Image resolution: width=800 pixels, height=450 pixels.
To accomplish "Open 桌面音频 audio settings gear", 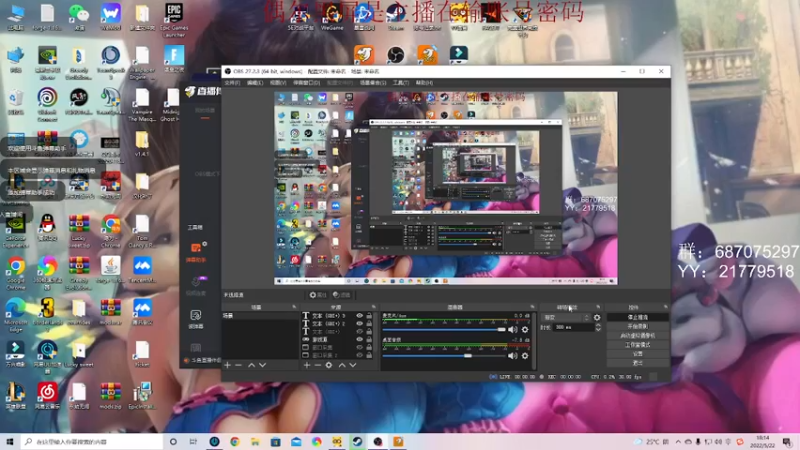I will pos(525,356).
